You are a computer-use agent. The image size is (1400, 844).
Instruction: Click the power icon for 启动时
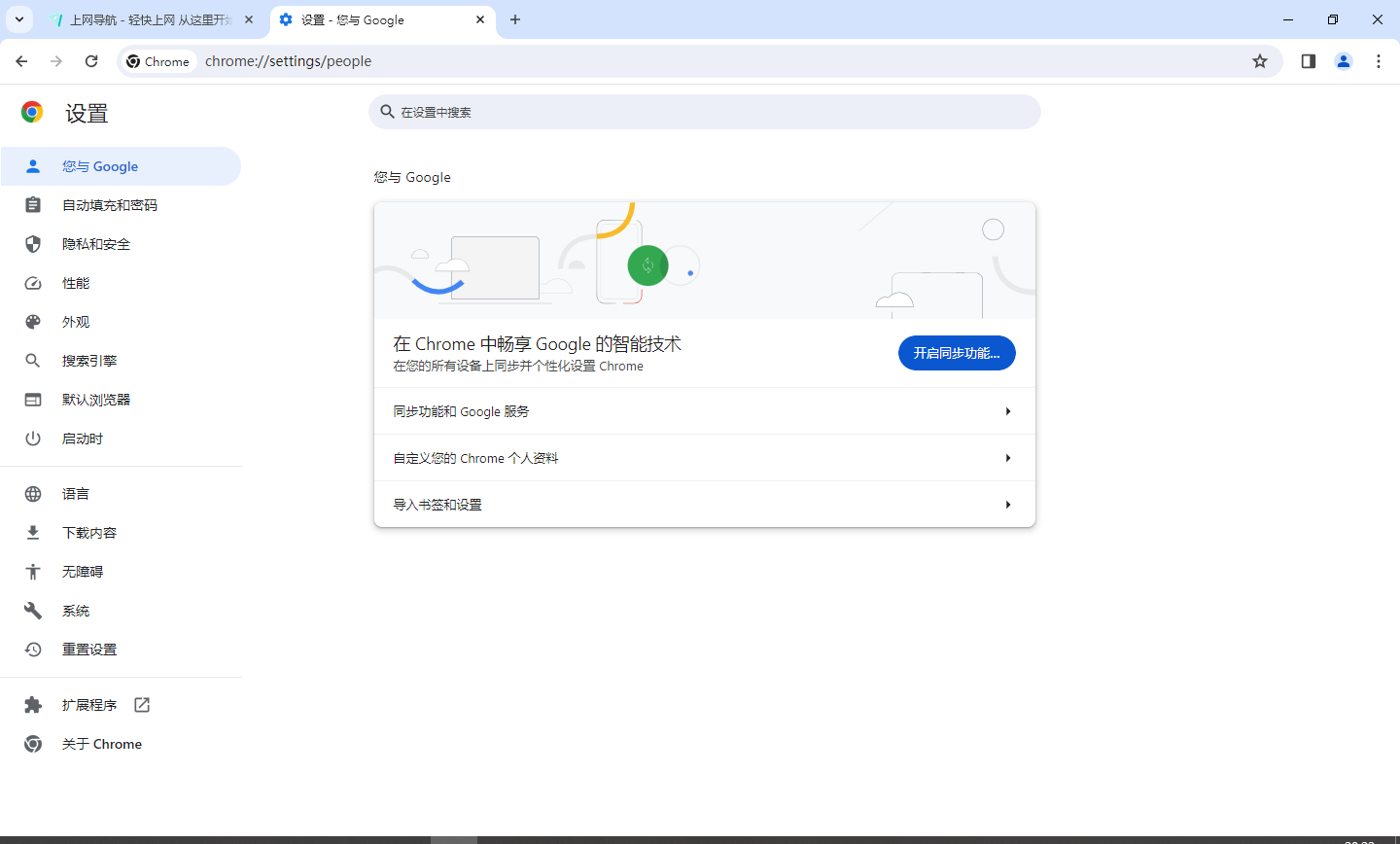[33, 439]
